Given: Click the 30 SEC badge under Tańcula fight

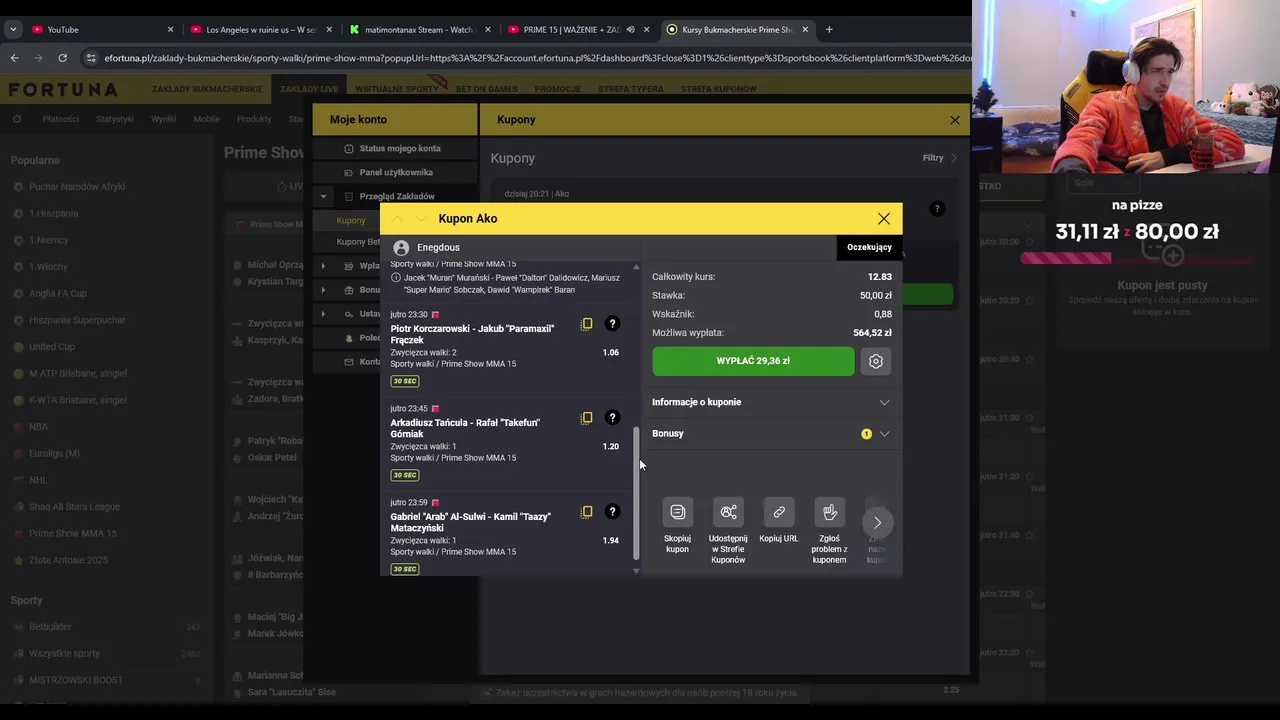Looking at the screenshot, I should pos(405,475).
